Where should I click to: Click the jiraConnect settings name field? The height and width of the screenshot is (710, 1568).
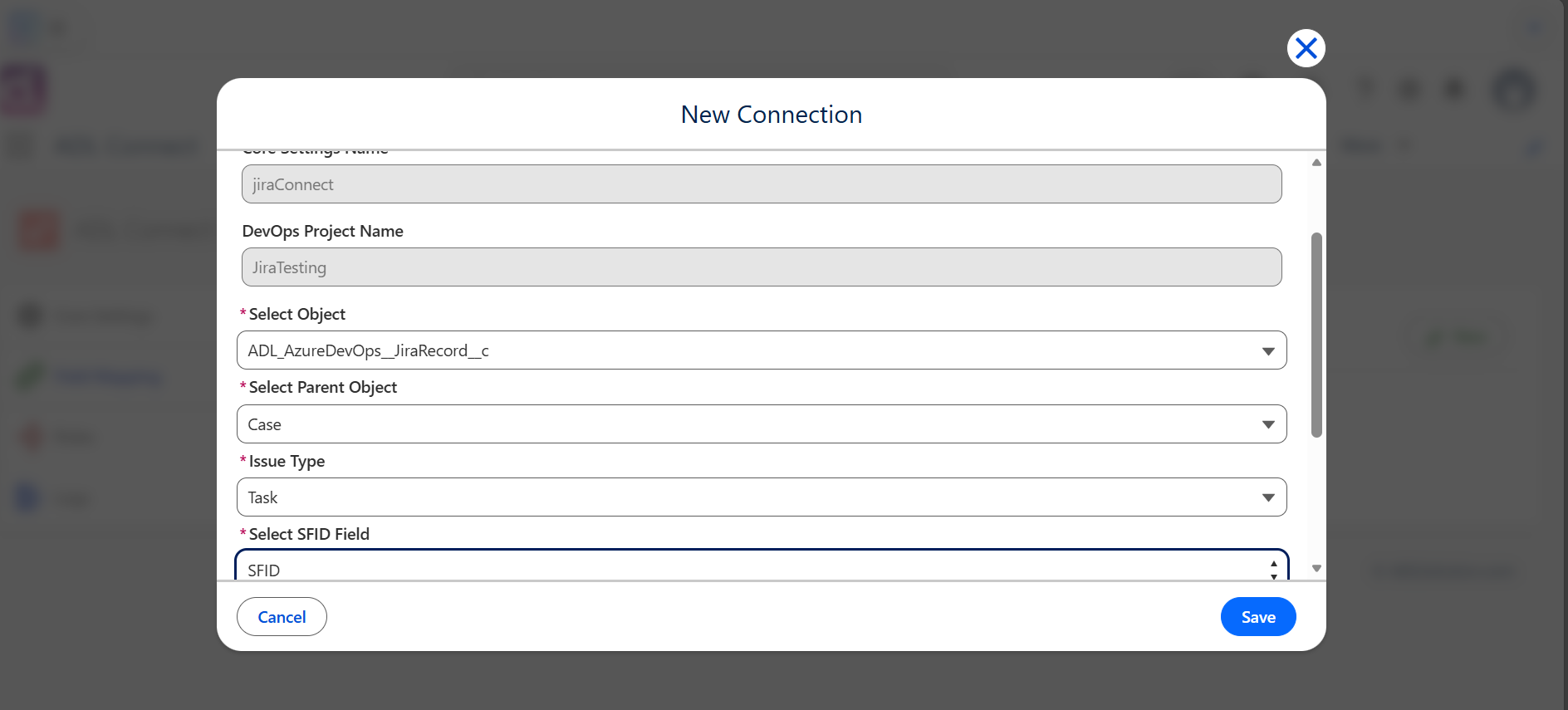coord(762,184)
